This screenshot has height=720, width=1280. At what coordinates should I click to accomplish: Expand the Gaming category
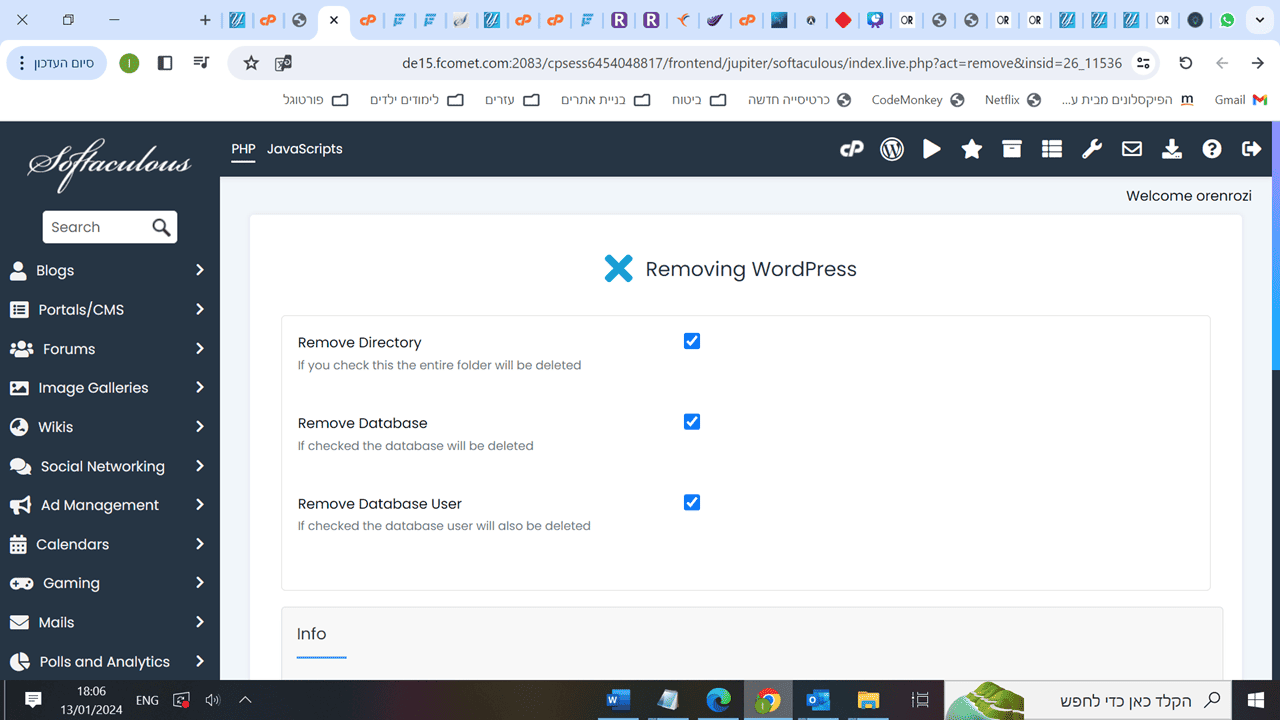110,583
